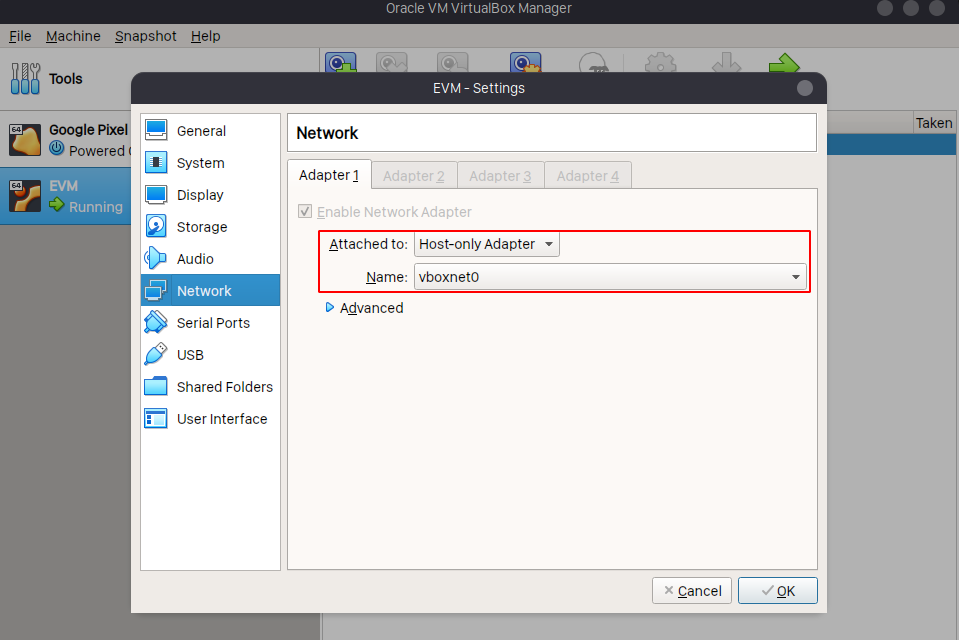The width and height of the screenshot is (959, 640).
Task: Select the running EVM virtual machine
Action: [64, 195]
